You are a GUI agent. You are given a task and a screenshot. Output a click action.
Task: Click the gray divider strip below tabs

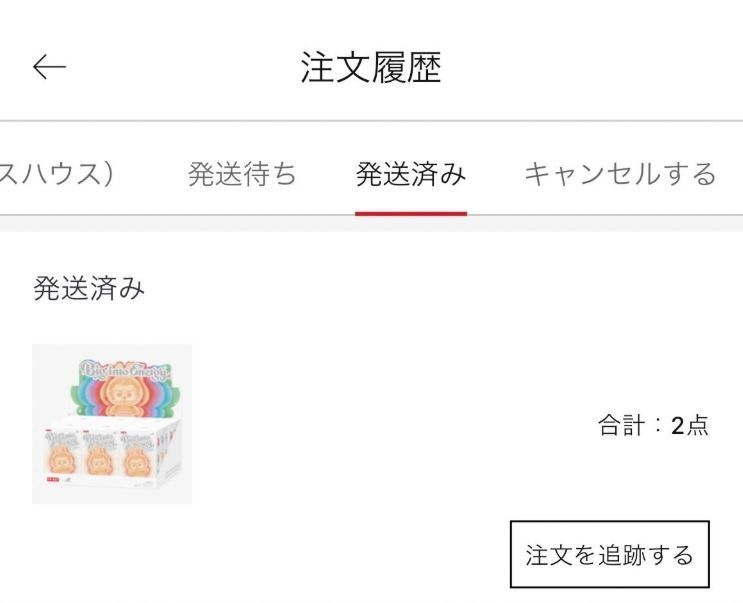click(x=371, y=224)
